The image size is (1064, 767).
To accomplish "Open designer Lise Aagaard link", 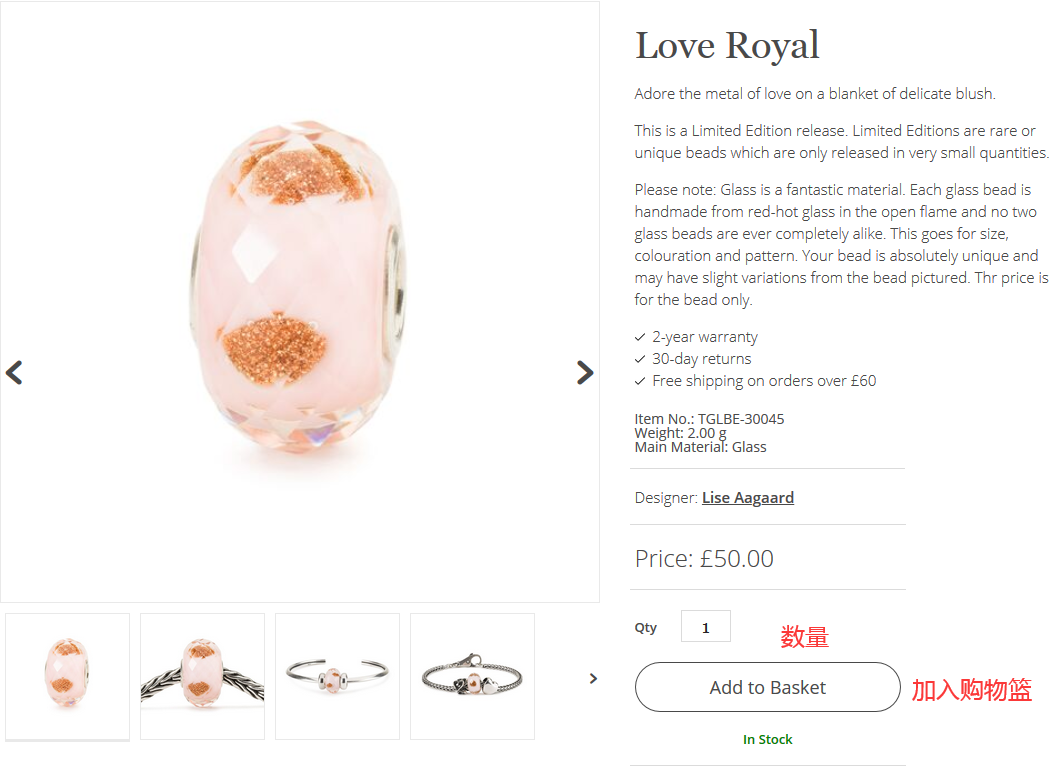I will (x=748, y=497).
